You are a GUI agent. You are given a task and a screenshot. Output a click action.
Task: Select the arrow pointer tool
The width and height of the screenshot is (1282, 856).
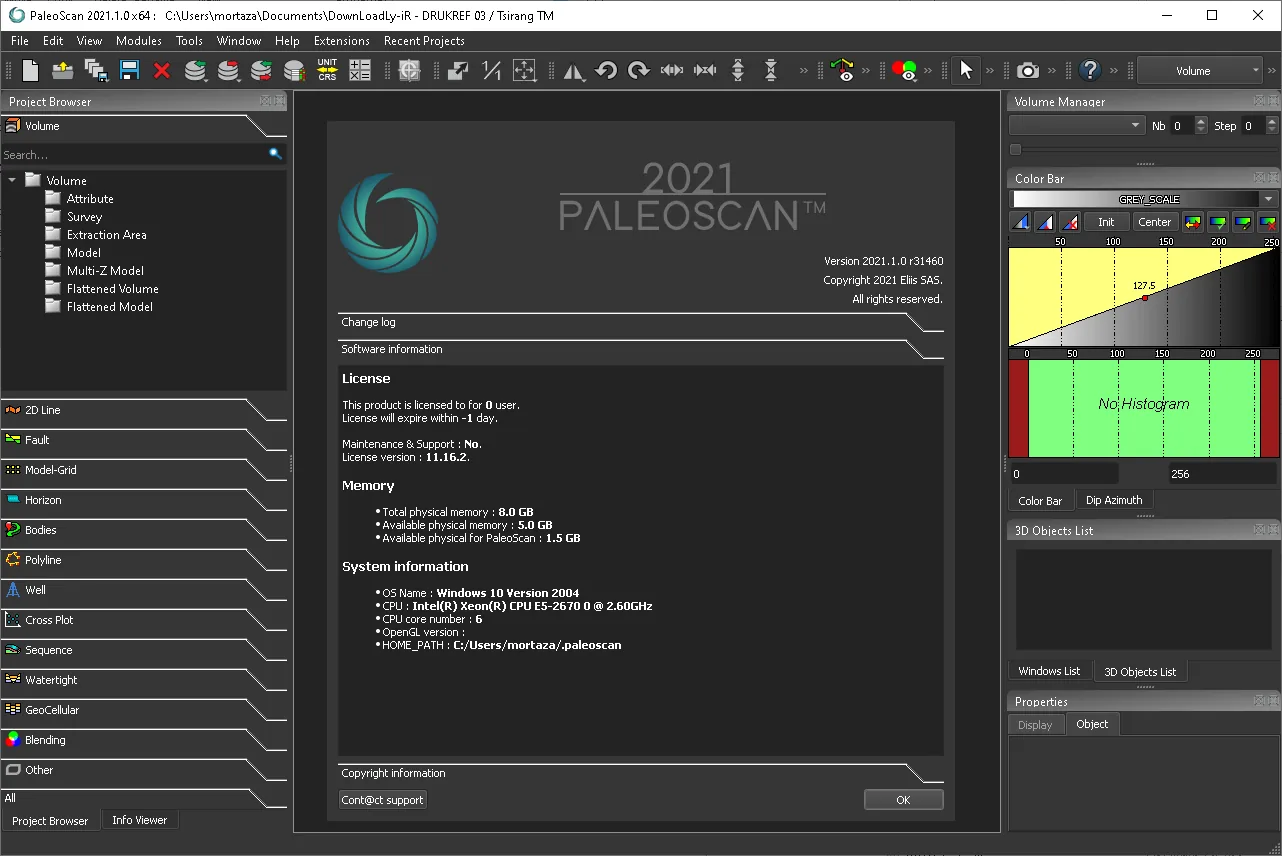[x=965, y=70]
